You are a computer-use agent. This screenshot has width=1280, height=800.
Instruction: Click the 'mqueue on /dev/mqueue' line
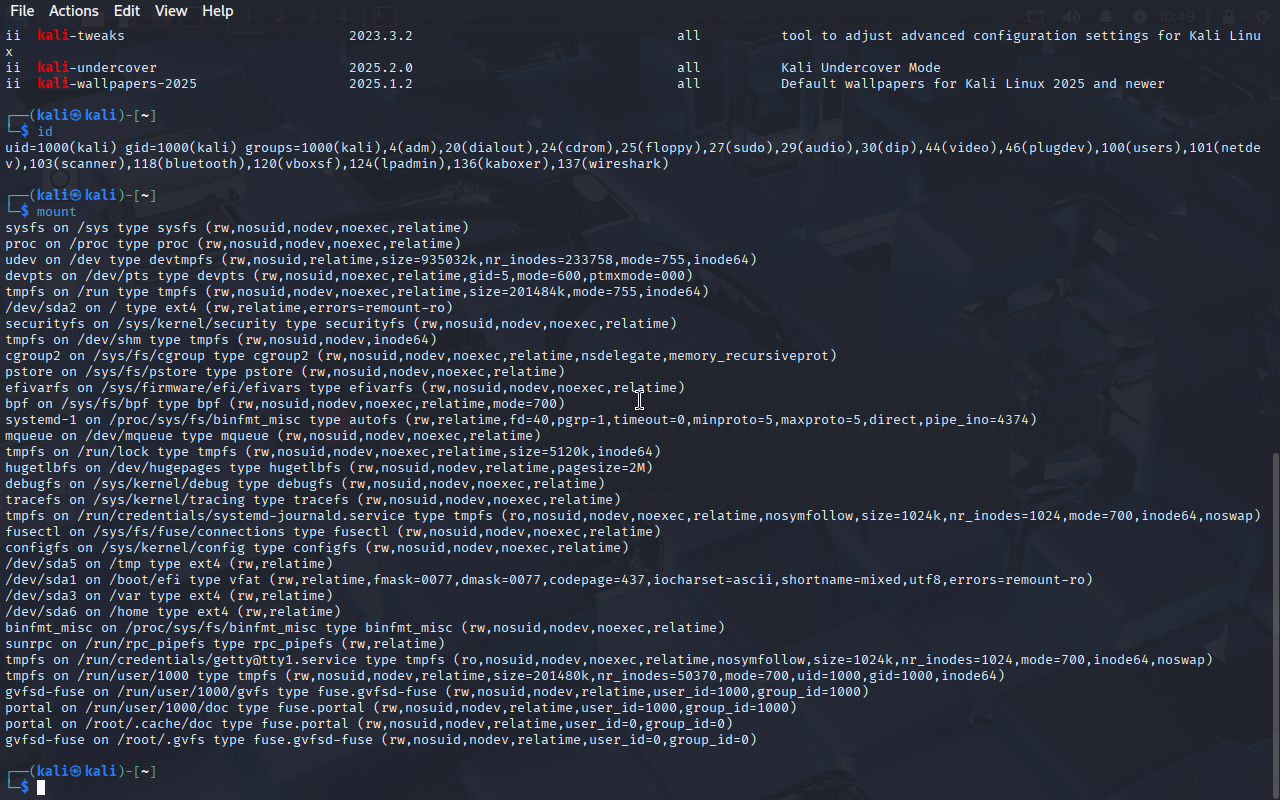click(x=273, y=435)
